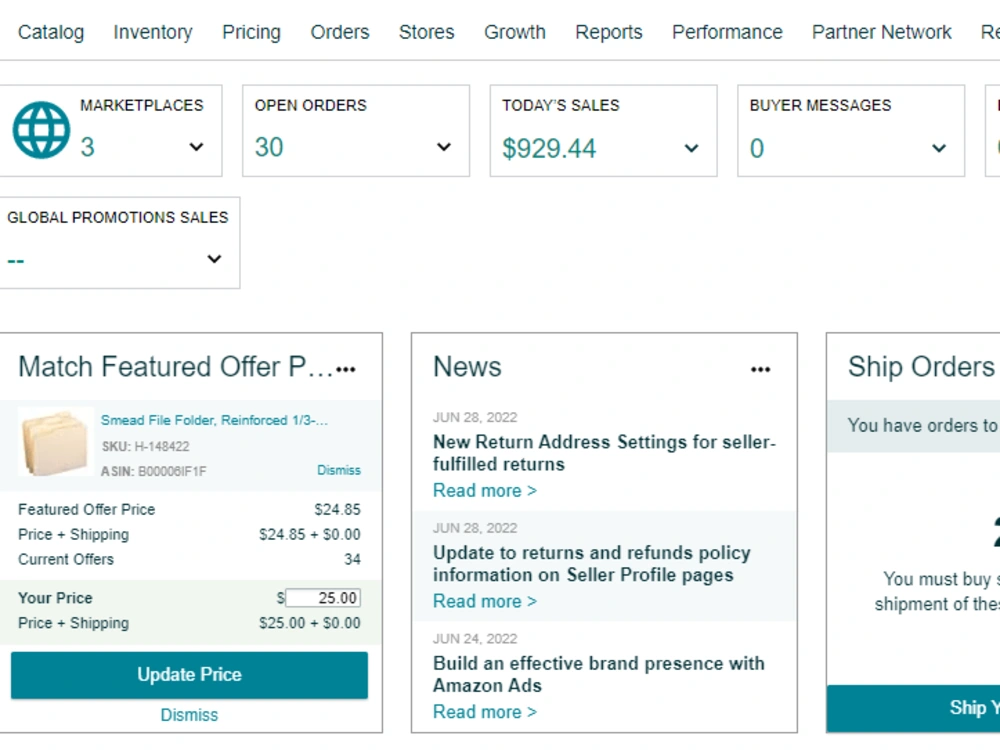Open Match Featured Offer card options menu

pyautogui.click(x=346, y=369)
